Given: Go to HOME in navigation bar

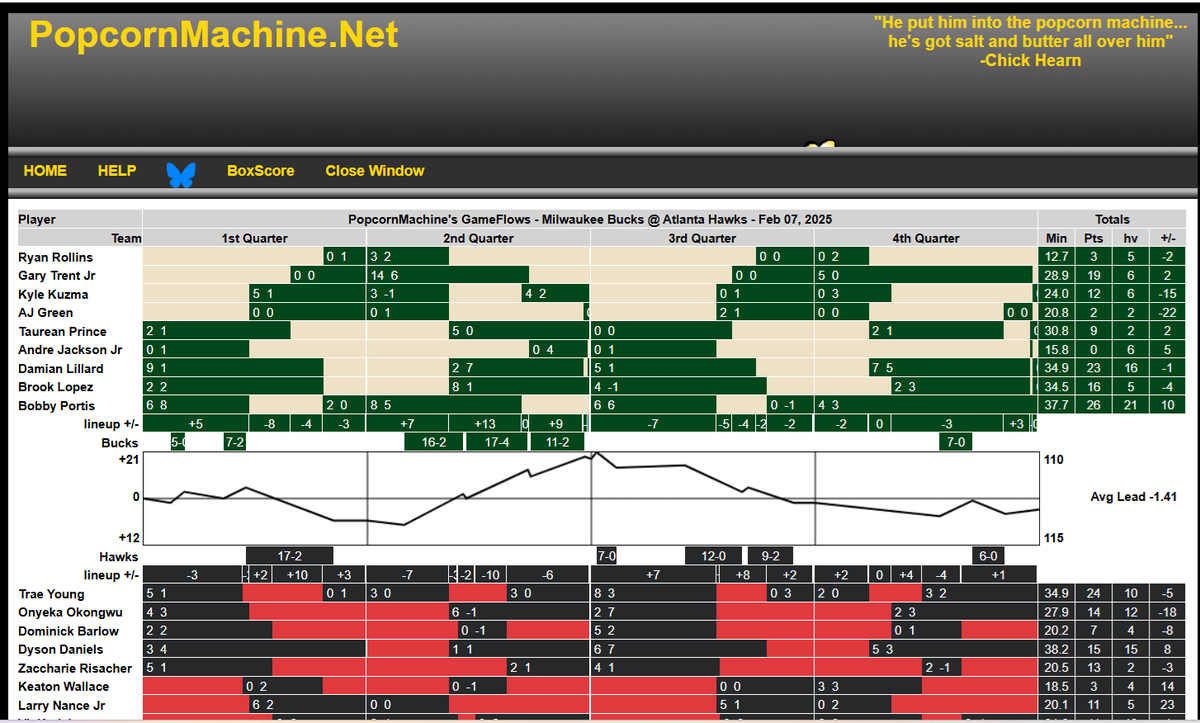Looking at the screenshot, I should (45, 171).
